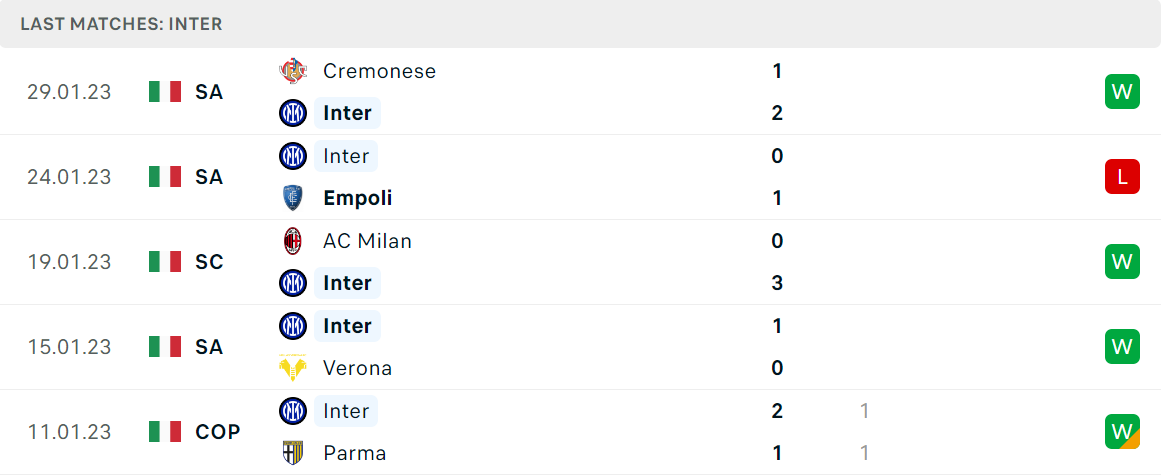
Task: Click the Last Matches: Inter header
Action: [x=121, y=24]
